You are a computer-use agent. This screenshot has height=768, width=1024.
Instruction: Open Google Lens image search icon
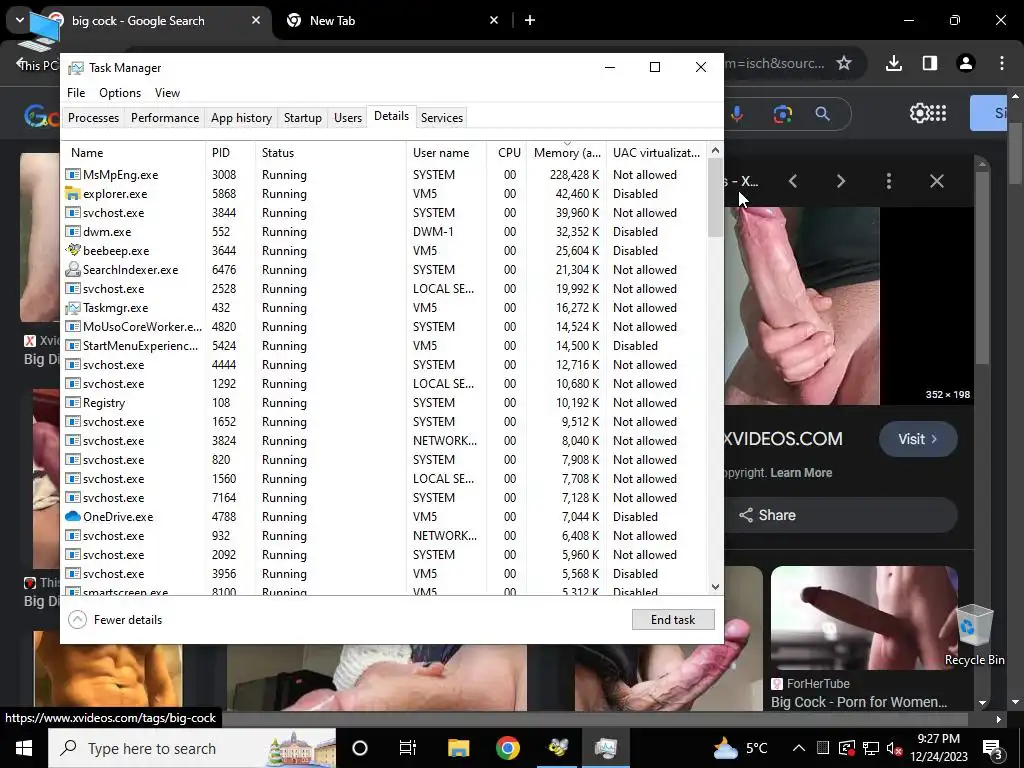click(x=782, y=114)
